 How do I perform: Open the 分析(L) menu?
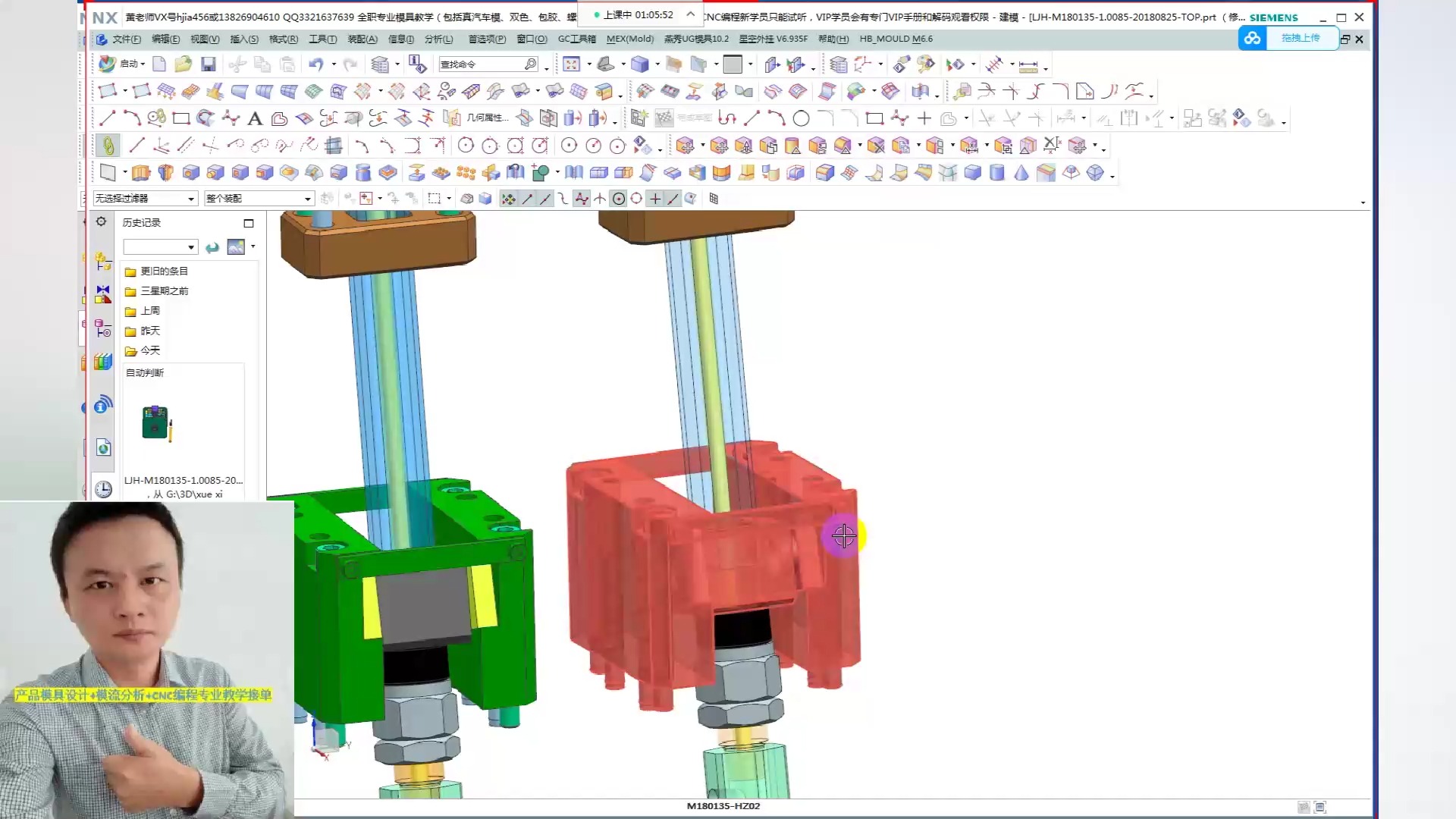(439, 39)
